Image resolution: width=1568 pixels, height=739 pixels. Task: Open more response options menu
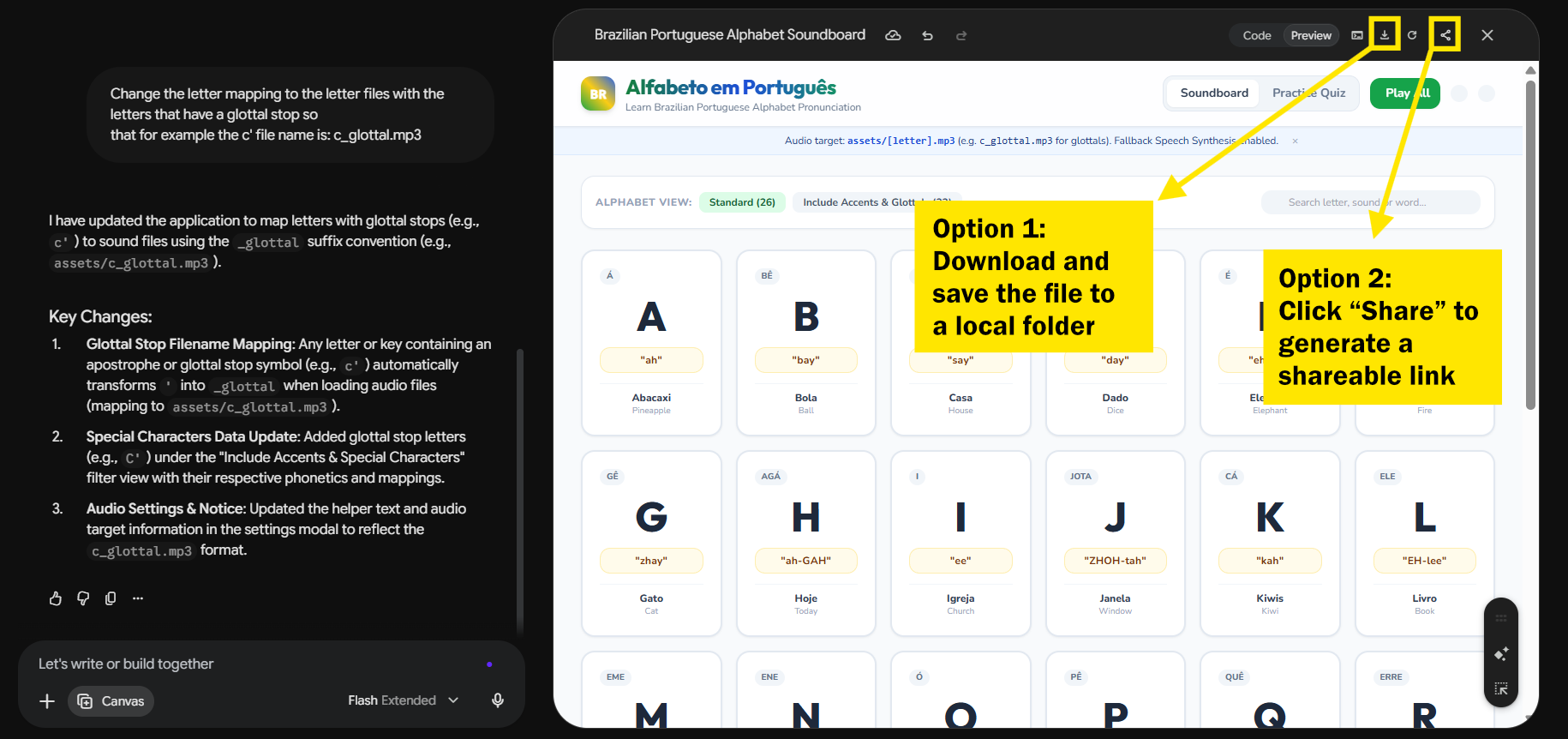point(138,598)
